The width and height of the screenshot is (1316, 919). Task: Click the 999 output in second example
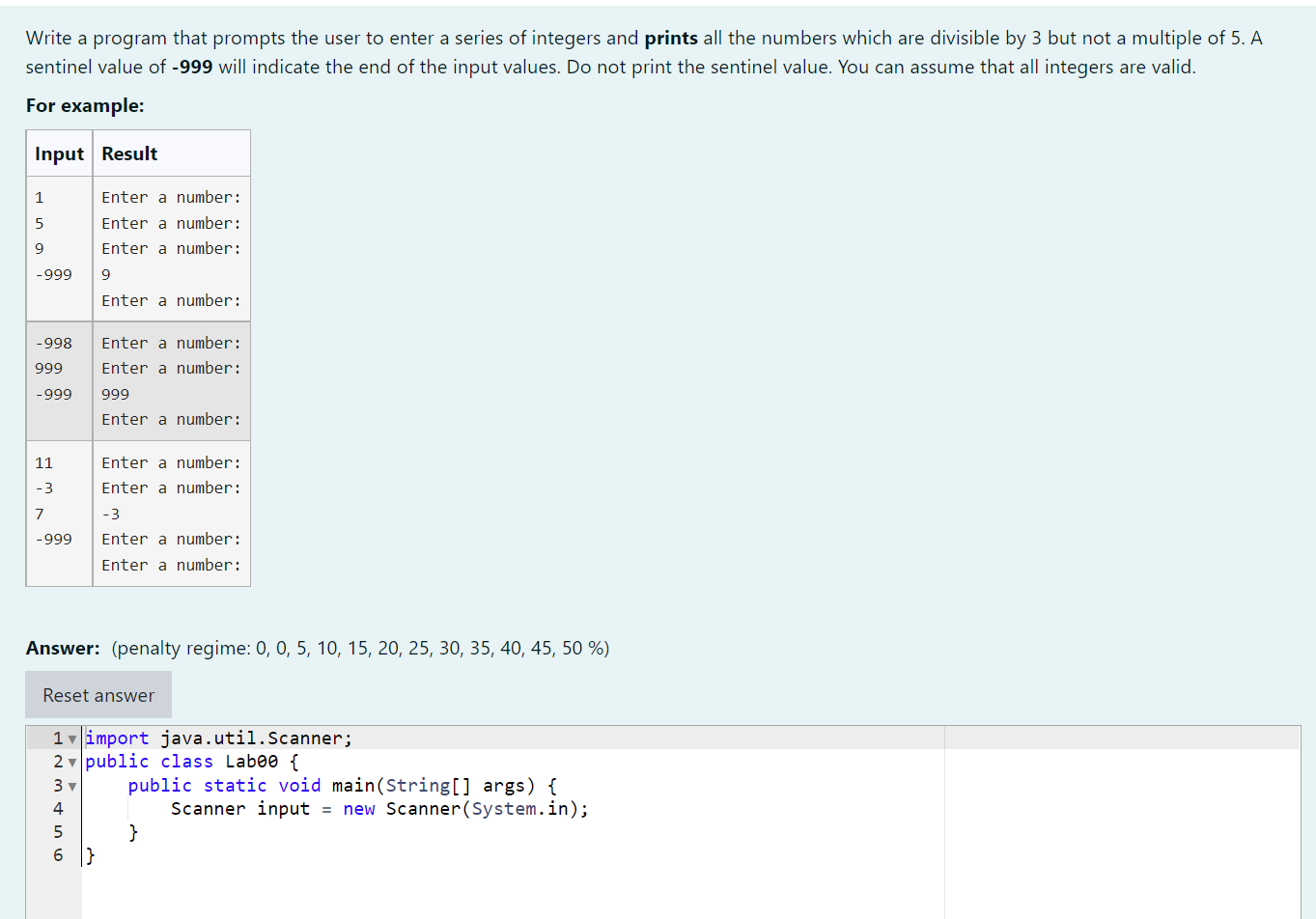[x=115, y=394]
